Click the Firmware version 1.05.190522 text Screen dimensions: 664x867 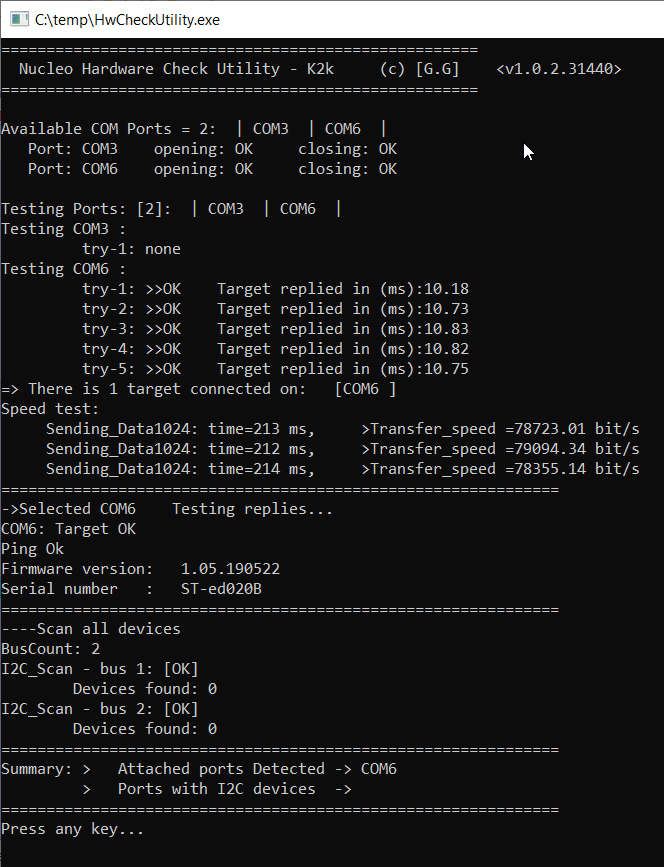click(x=140, y=569)
